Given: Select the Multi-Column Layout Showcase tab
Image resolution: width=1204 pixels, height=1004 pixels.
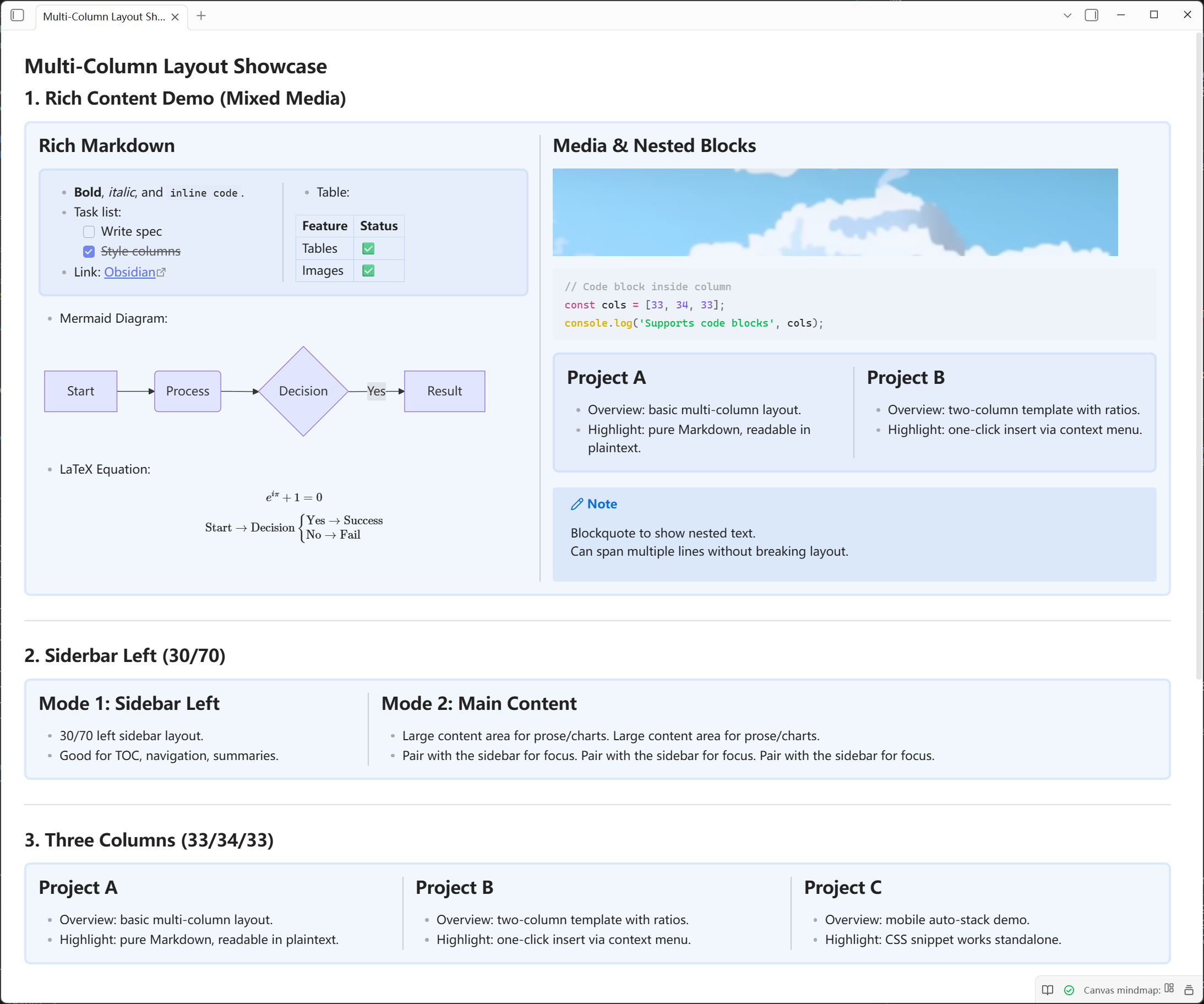Looking at the screenshot, I should point(103,17).
